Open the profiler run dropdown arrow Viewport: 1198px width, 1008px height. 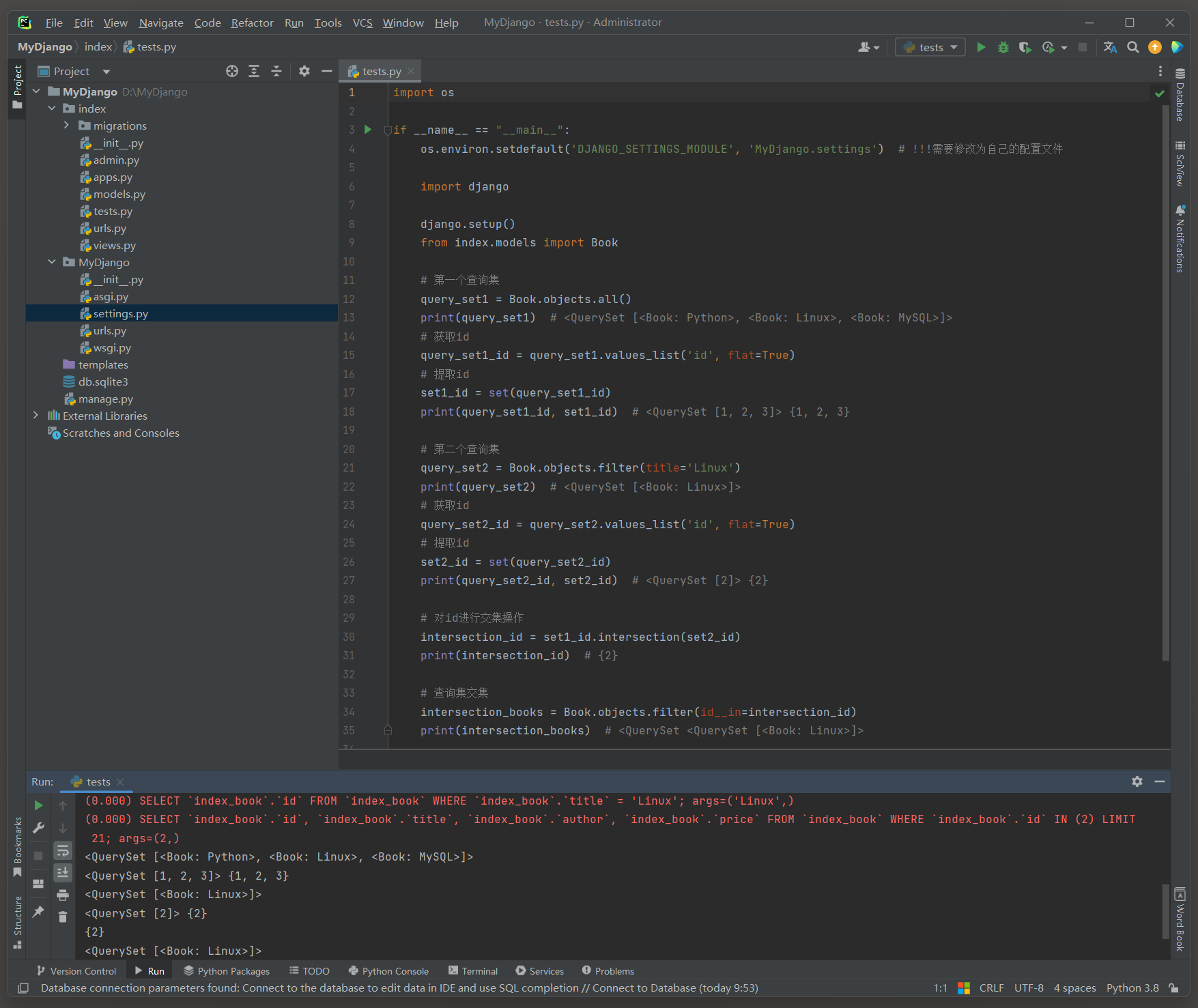[1064, 48]
